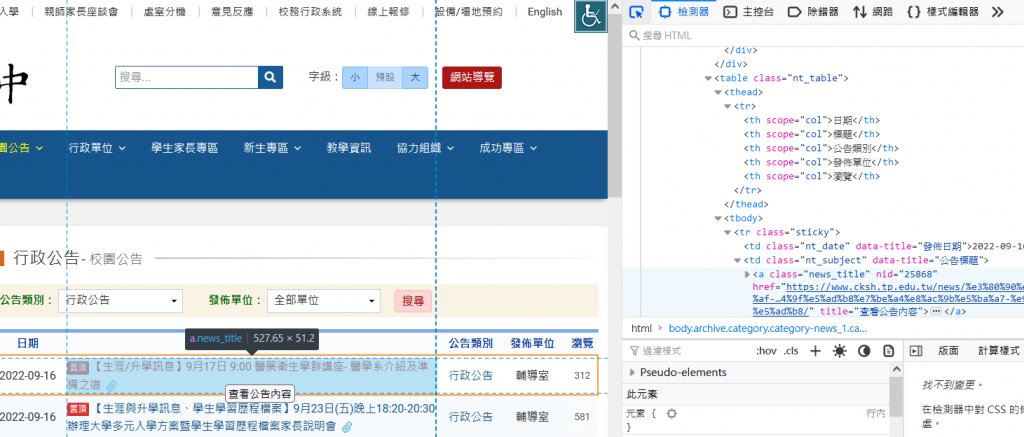1024x437 pixels.
Task: Toggle dark color scheme simulation half-moon icon
Action: coord(864,351)
